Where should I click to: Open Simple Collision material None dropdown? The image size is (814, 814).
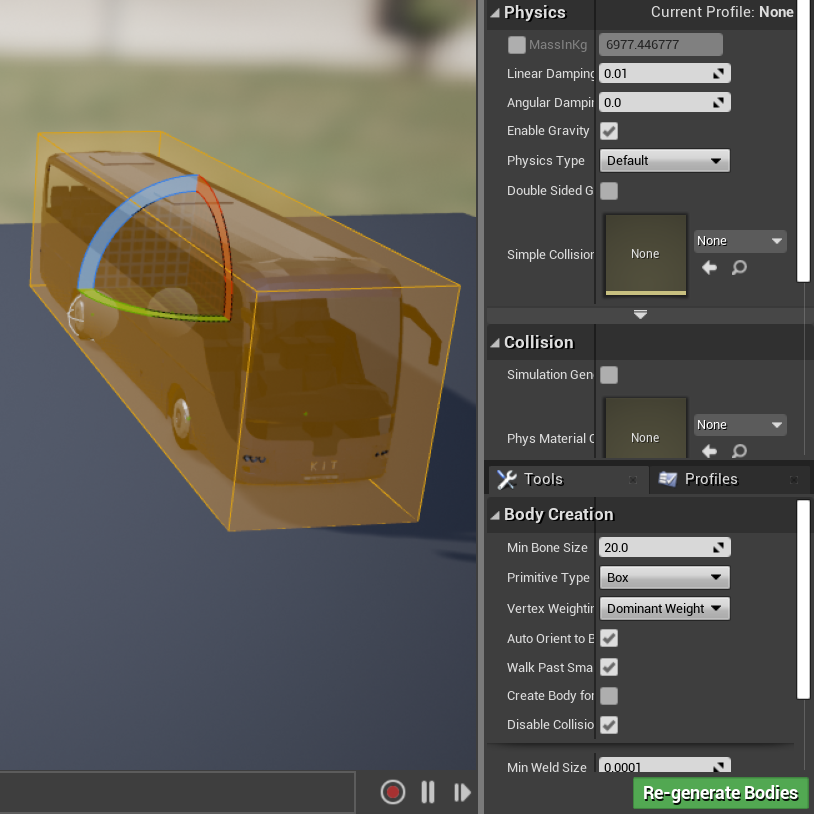point(740,241)
